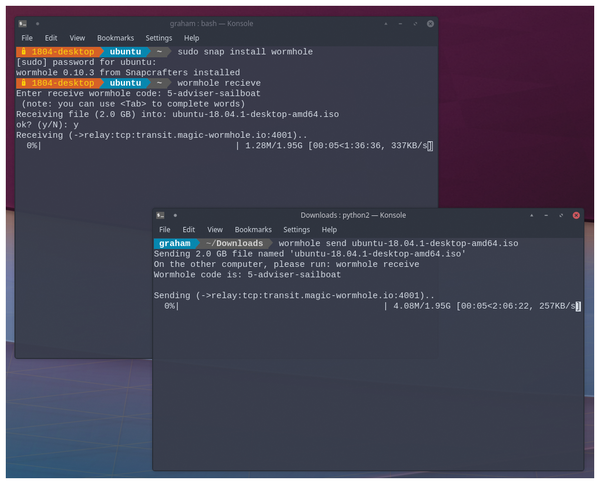Click the 'graham' prompt segment in Downloads terminal
This screenshot has width=600, height=484.
pos(174,243)
